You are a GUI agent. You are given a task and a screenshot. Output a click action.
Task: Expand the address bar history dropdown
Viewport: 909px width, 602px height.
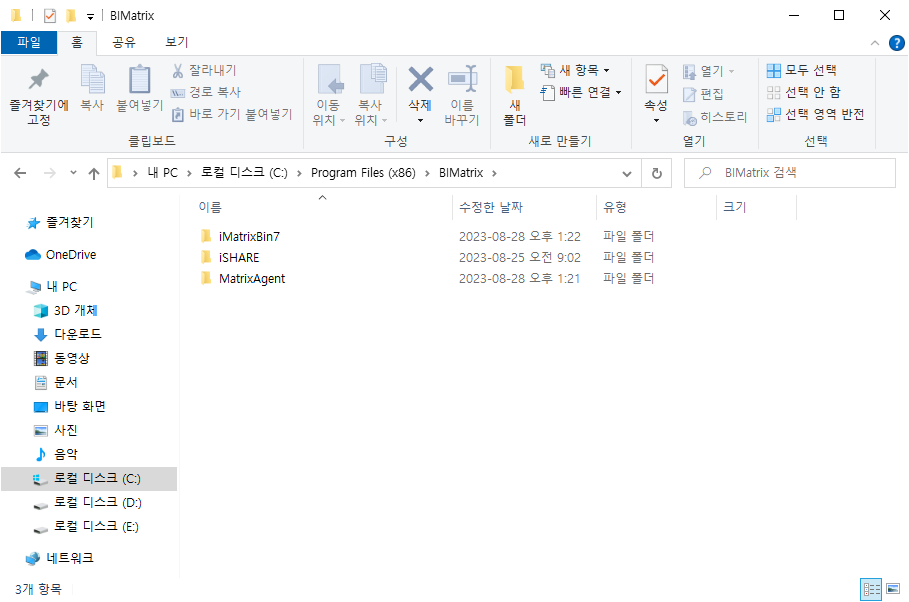point(627,173)
